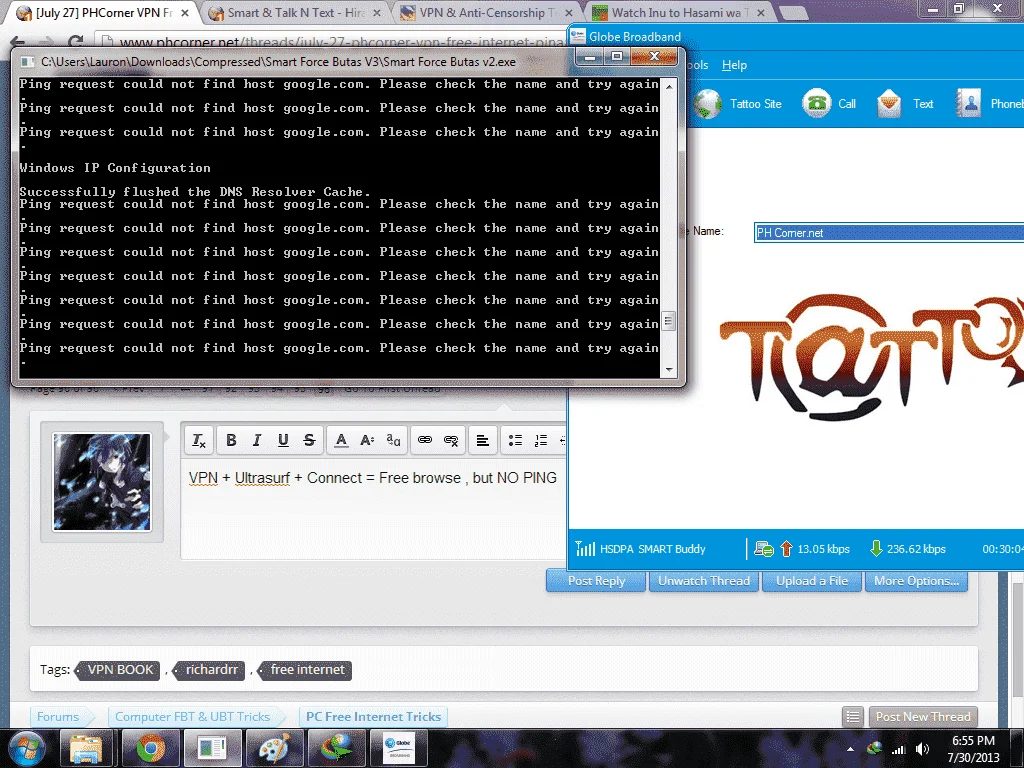Viewport: 1024px width, 768px height.
Task: Open Help menu in Globe Broadband
Action: coord(734,65)
